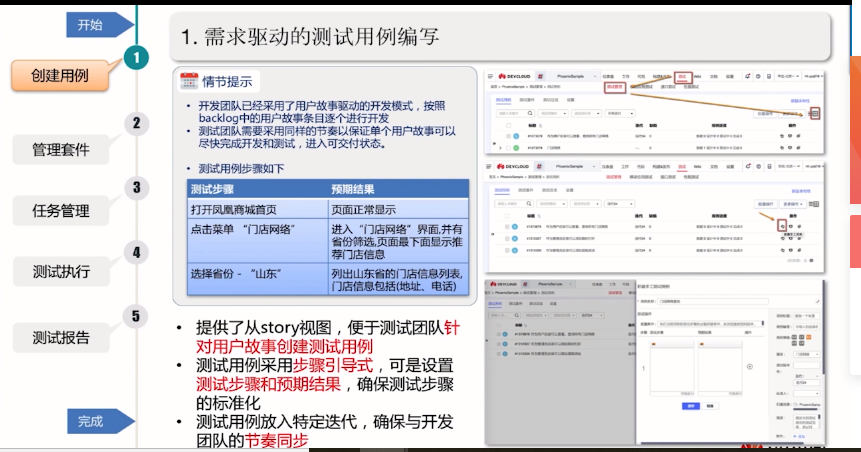Click 创建用例 step label
The height and width of the screenshot is (452, 861).
pos(60,75)
